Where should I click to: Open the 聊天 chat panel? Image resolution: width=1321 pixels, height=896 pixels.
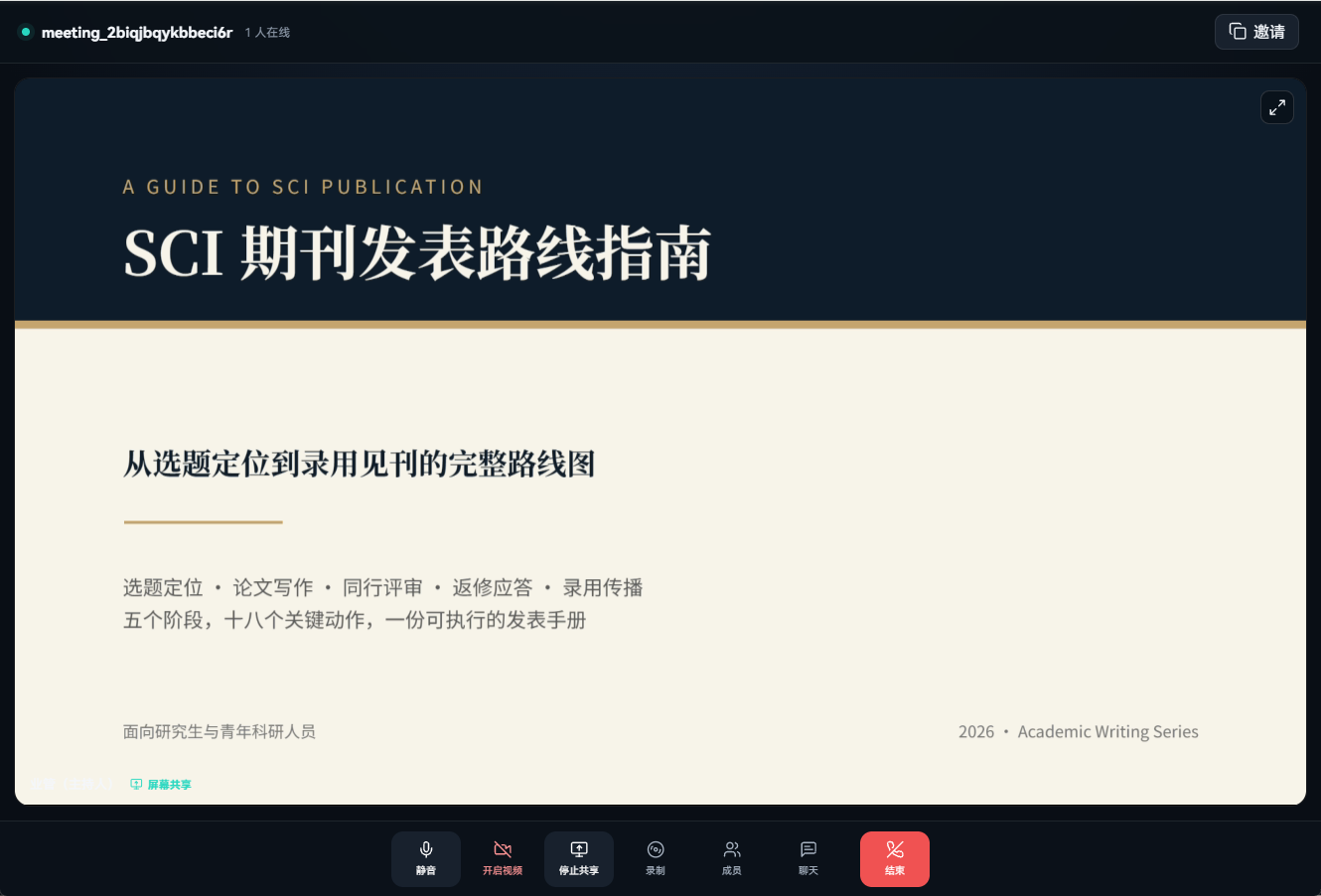(808, 859)
